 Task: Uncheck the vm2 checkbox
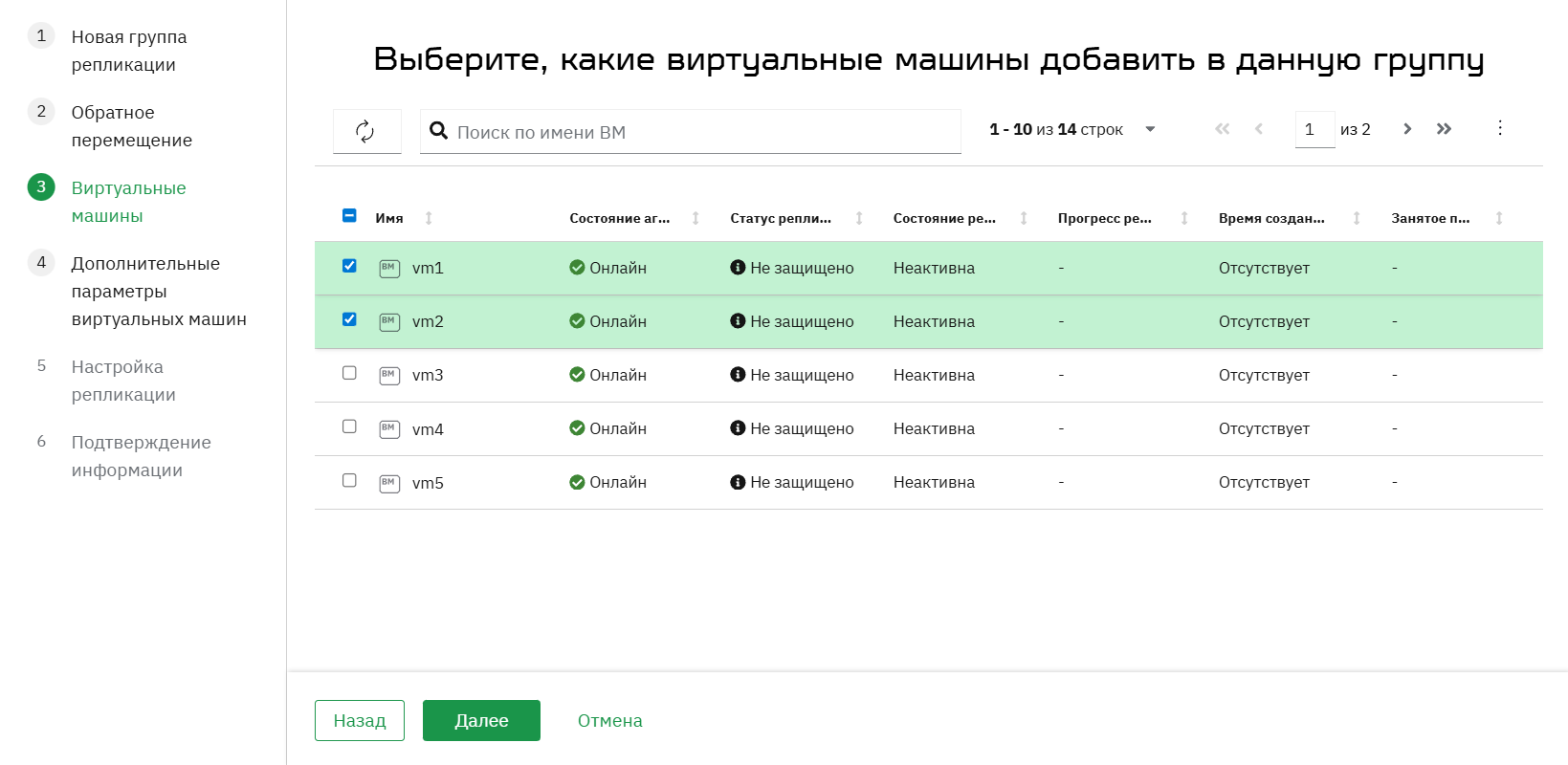[x=349, y=319]
